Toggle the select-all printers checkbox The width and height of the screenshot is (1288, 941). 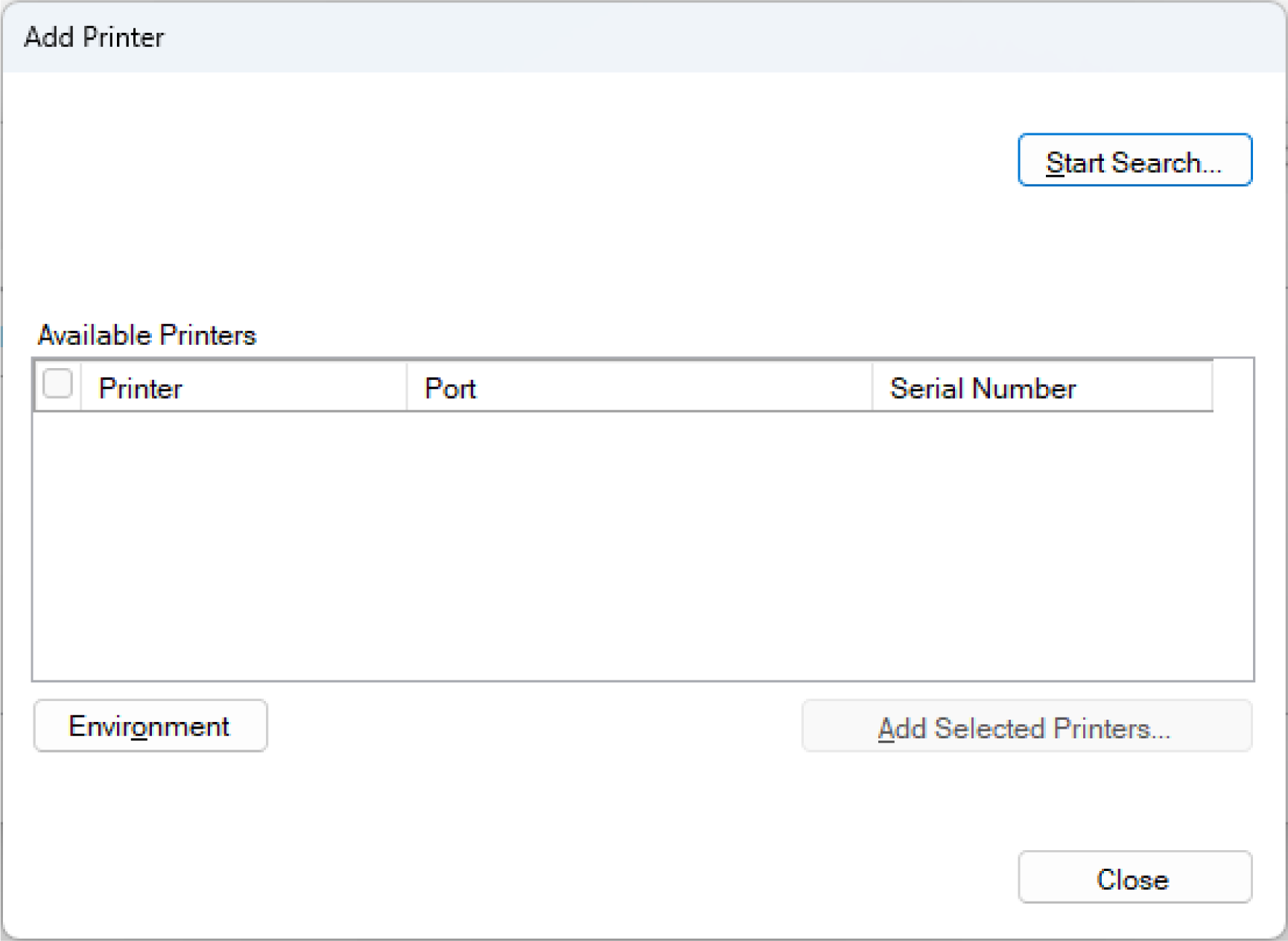coord(57,384)
